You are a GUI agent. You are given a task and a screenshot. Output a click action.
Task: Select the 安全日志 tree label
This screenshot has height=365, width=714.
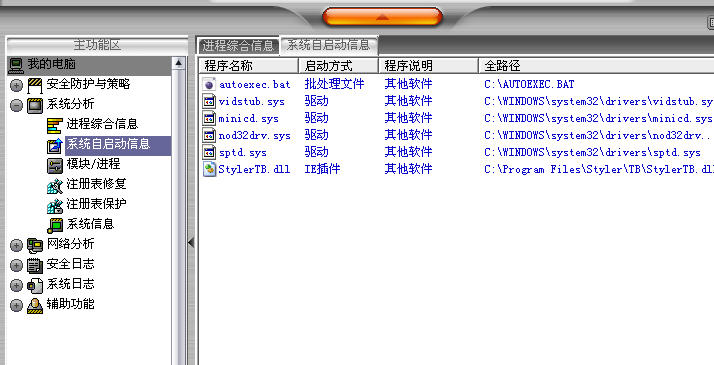71,264
